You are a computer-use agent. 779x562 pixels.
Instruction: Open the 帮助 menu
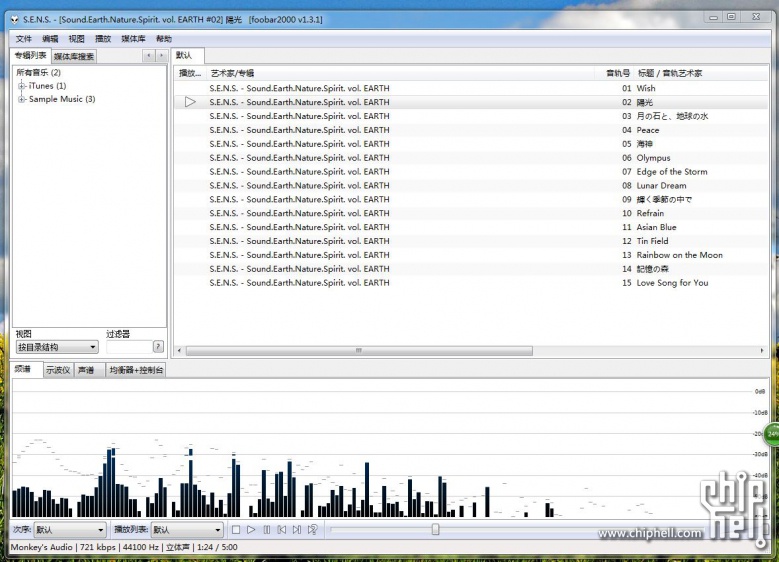[x=163, y=39]
